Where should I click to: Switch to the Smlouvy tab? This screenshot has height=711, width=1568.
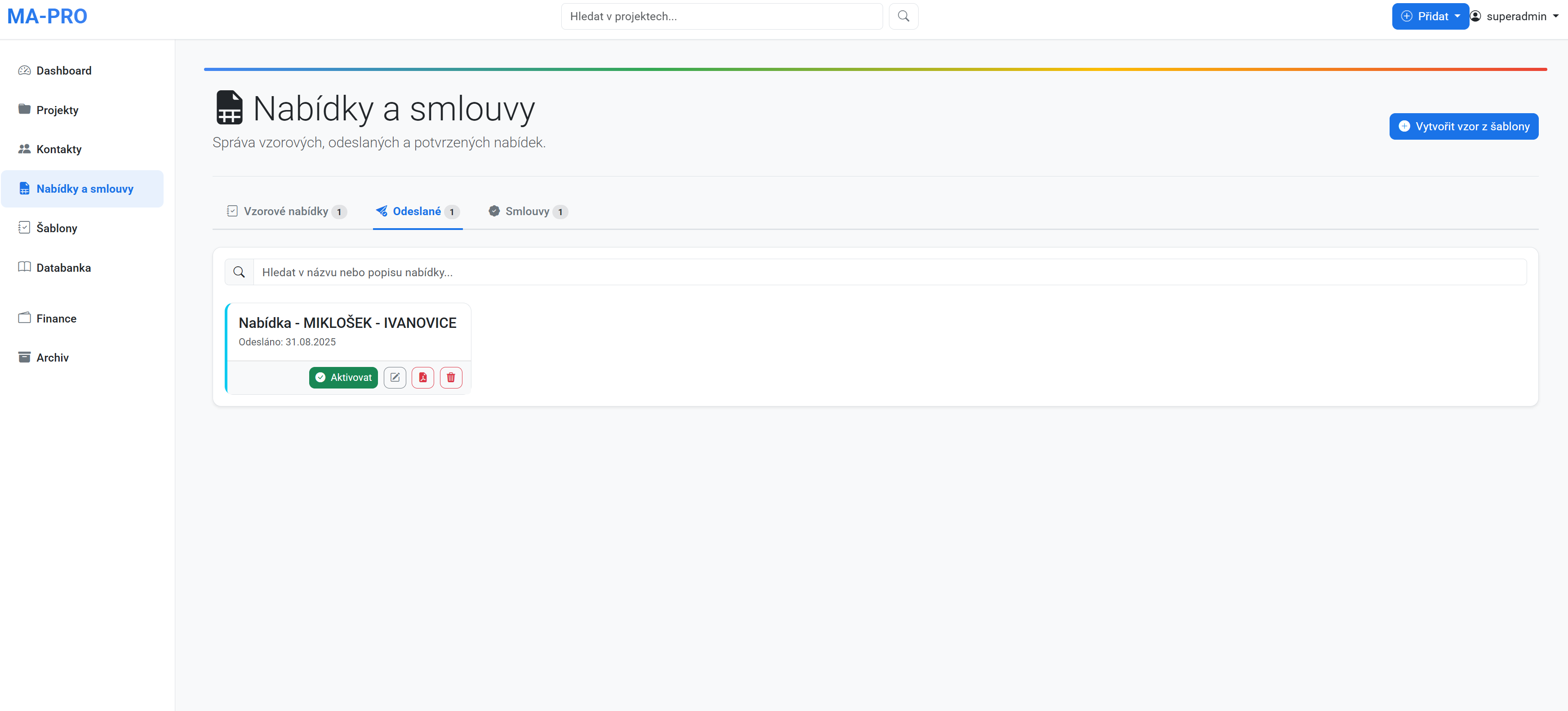pyautogui.click(x=527, y=211)
